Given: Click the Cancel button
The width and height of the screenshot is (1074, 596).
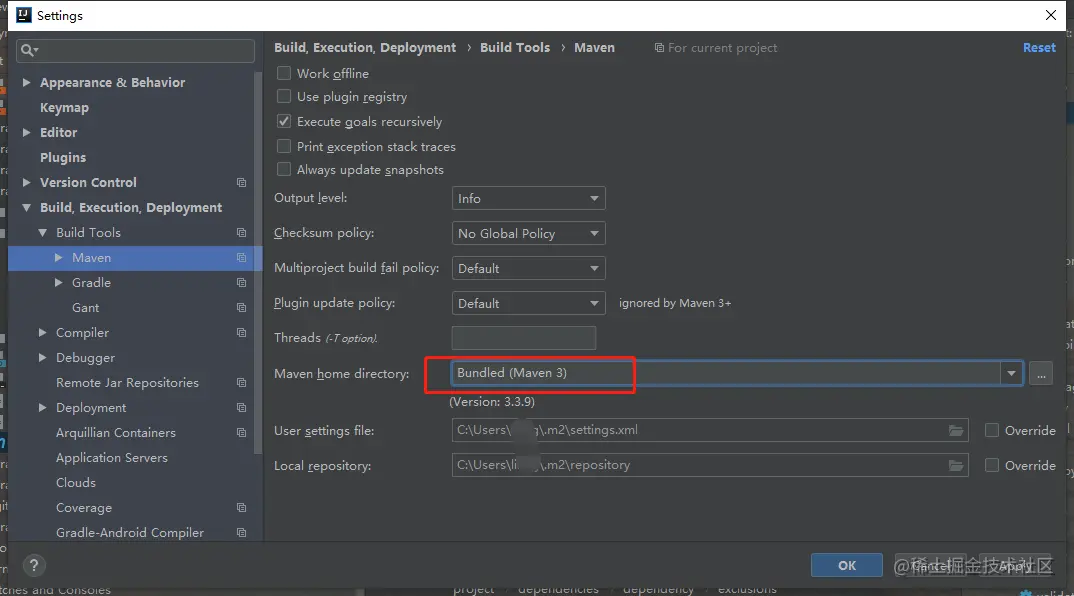Looking at the screenshot, I should coord(930,565).
